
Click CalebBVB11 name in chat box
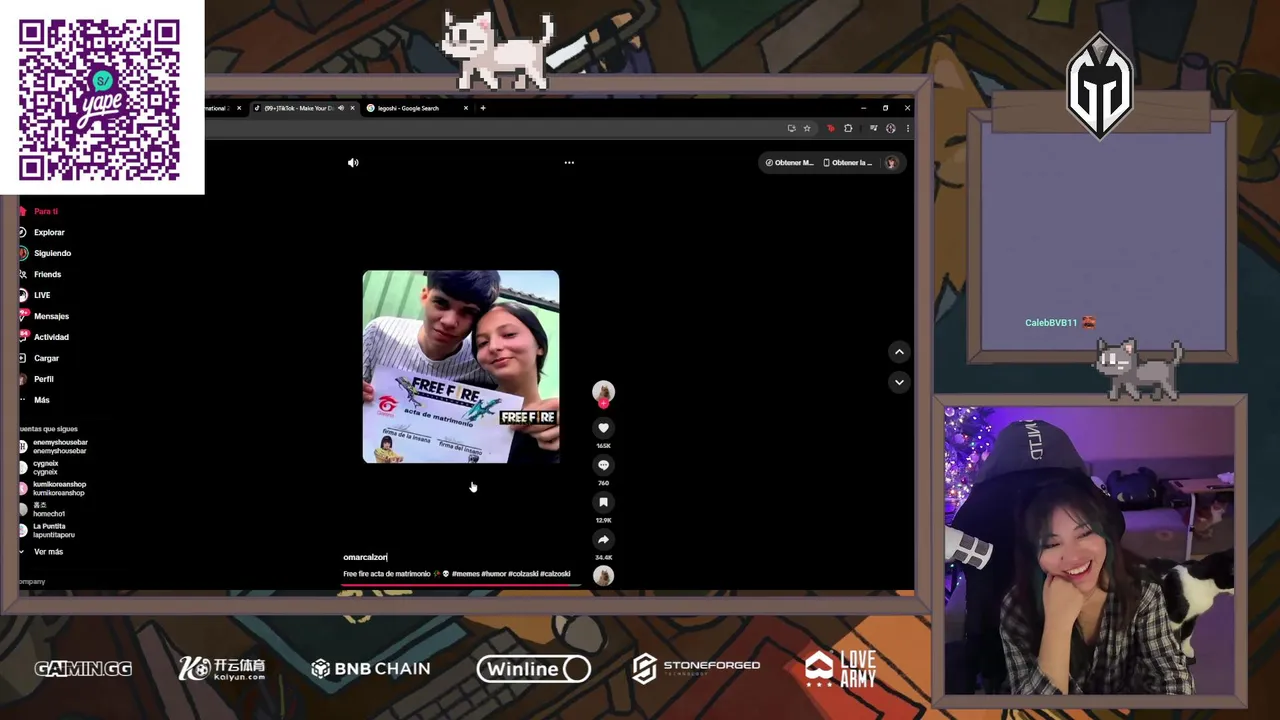click(1051, 323)
